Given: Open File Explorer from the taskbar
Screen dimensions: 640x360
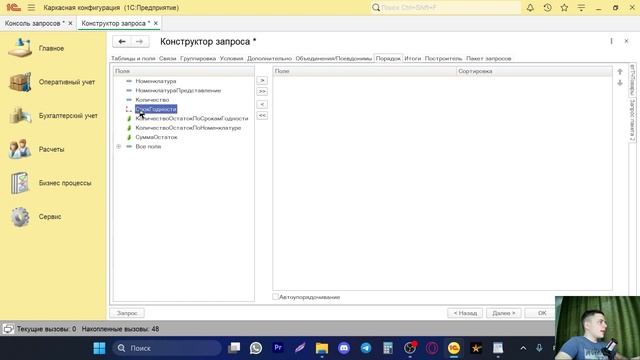Looking at the screenshot, I should click(x=322, y=348).
